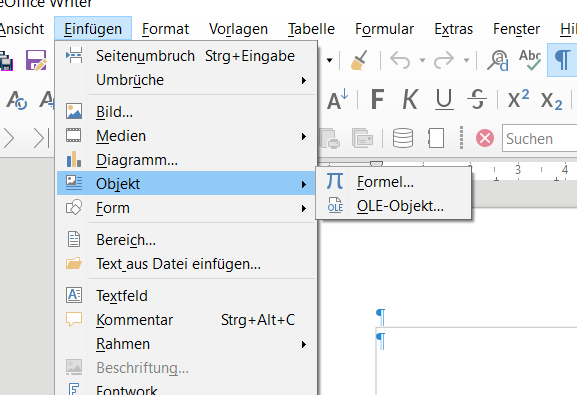
Task: Click the page outline icon beside the database icon
Action: point(436,138)
